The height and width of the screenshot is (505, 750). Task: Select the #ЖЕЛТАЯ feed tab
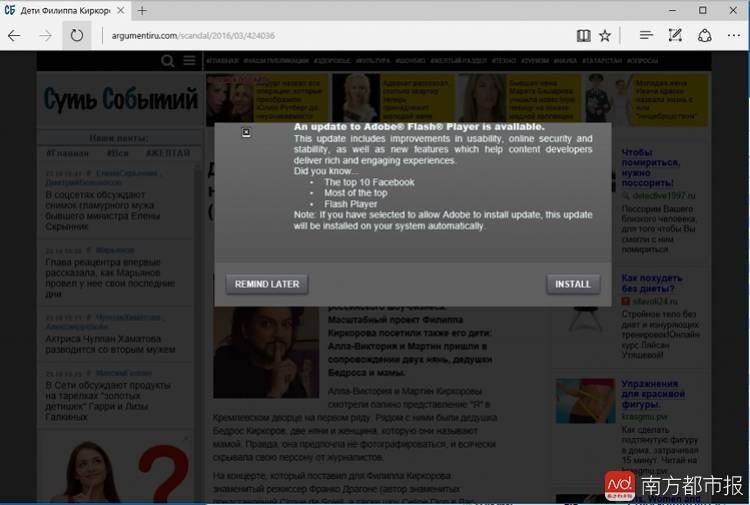[167, 153]
